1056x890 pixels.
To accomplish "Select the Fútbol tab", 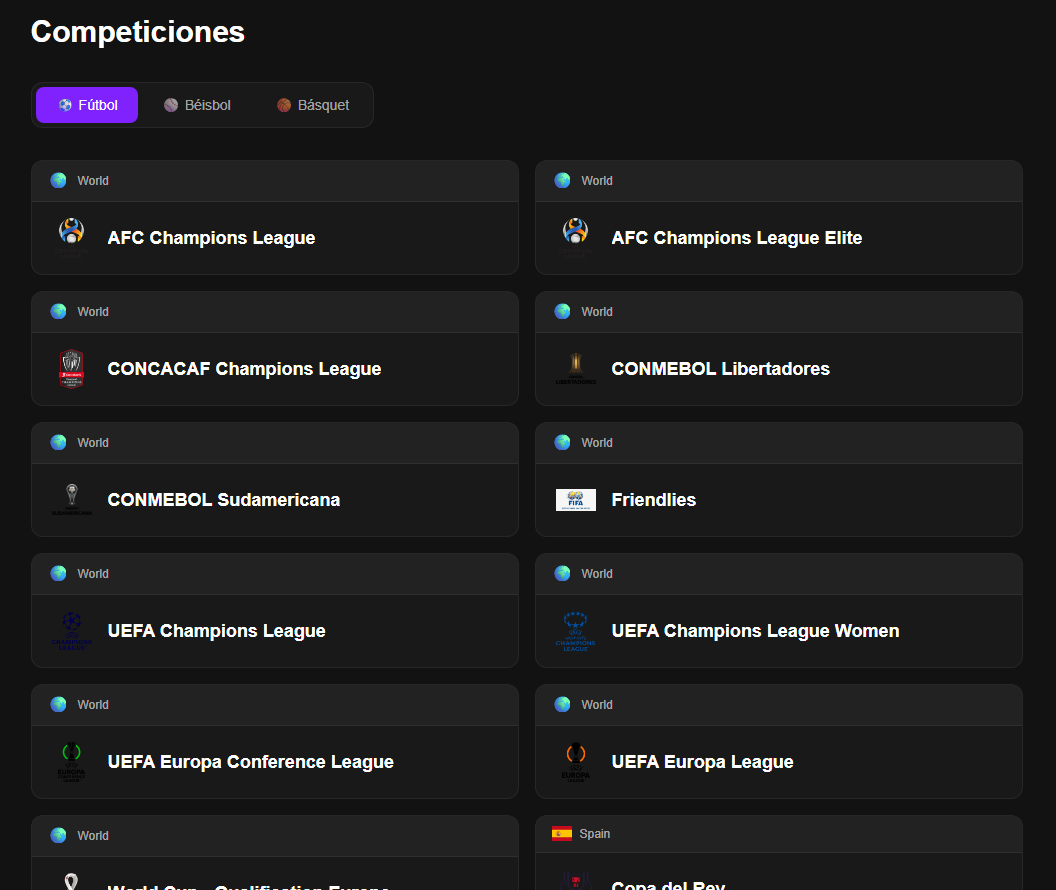I will (x=87, y=105).
